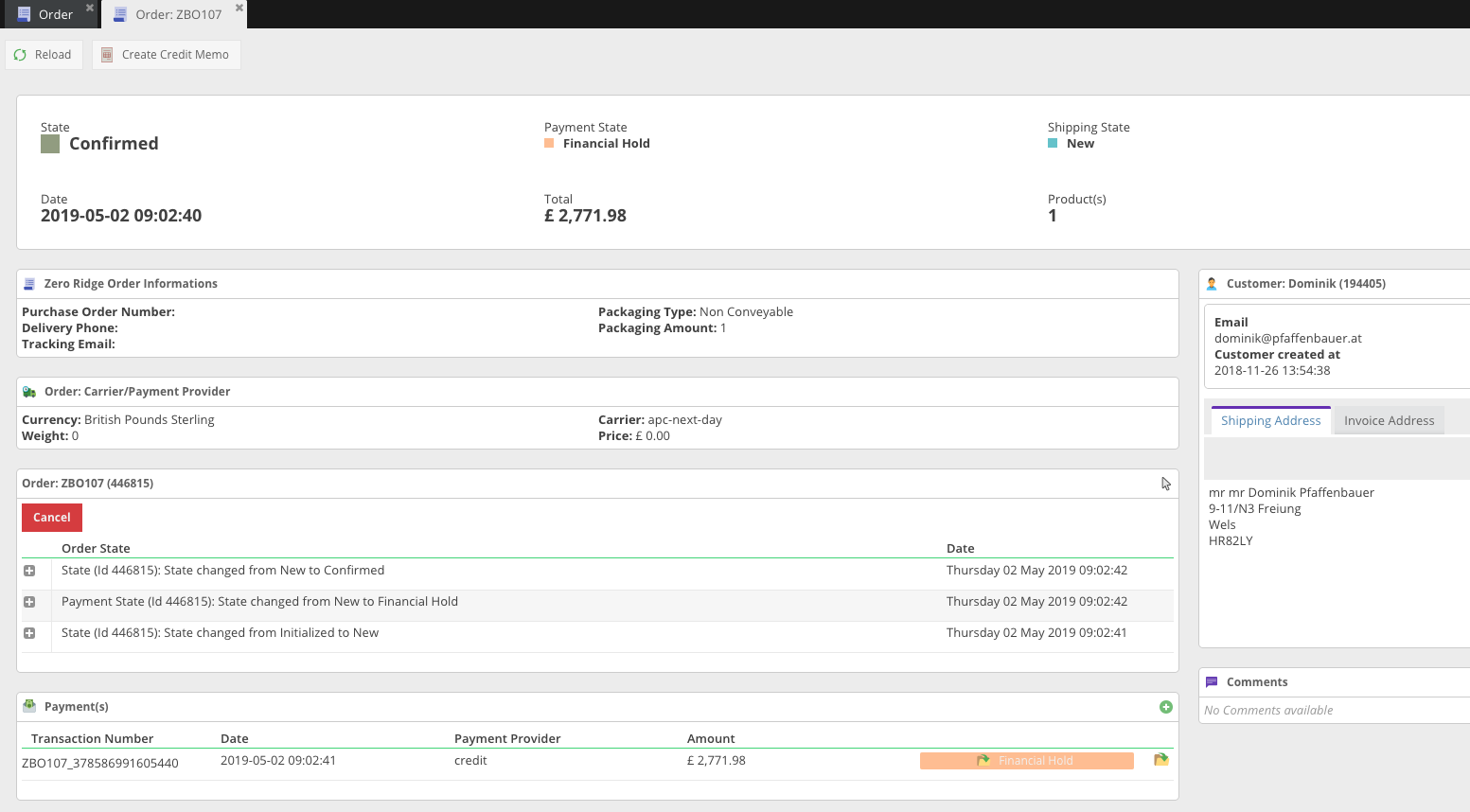The height and width of the screenshot is (812, 1470).
Task: Click Create Credit Memo button
Action: 166,55
